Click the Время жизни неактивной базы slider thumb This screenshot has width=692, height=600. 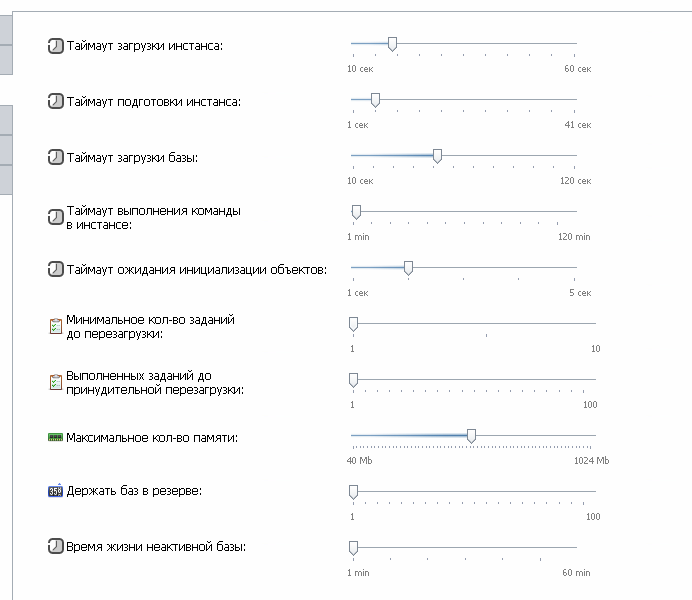point(353,547)
